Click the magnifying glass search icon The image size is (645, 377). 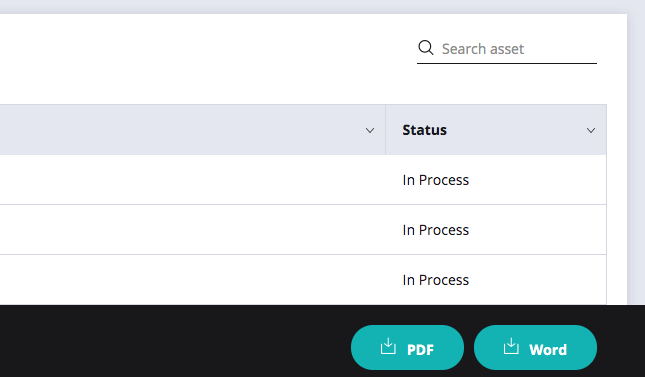[x=426, y=48]
